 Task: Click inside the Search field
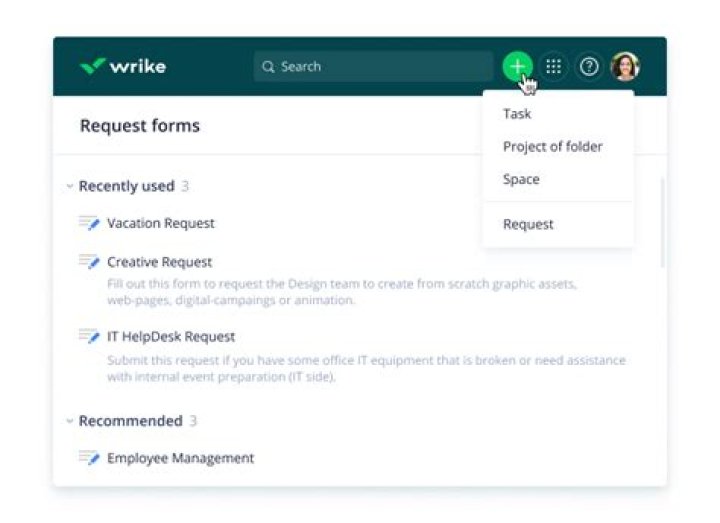(x=373, y=67)
